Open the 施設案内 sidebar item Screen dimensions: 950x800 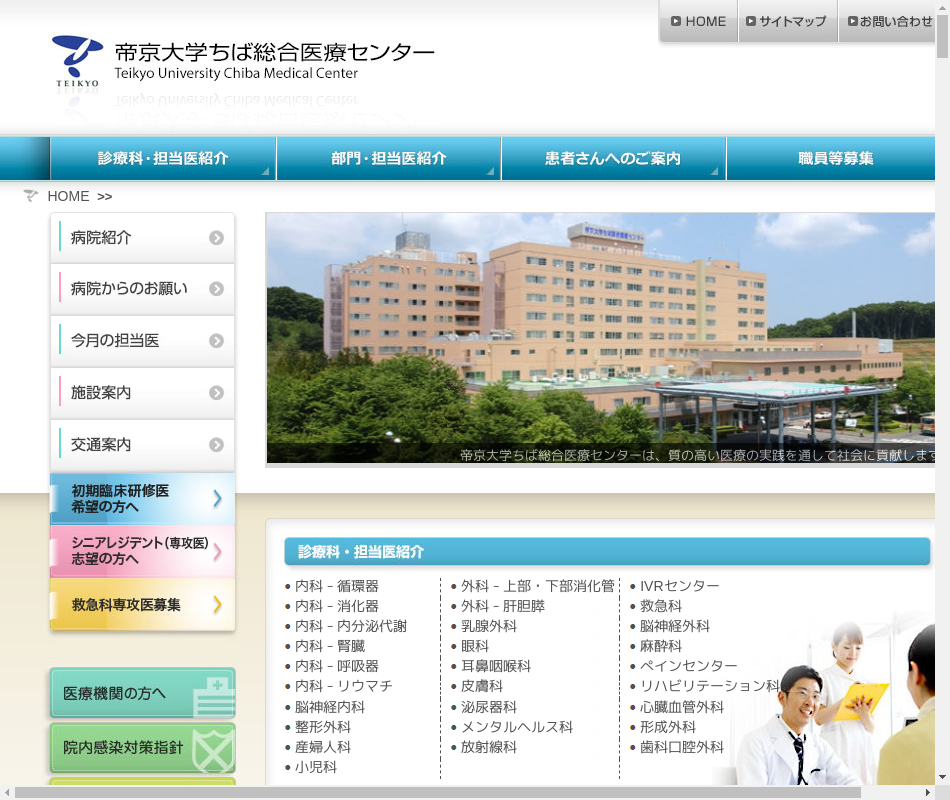tap(142, 393)
